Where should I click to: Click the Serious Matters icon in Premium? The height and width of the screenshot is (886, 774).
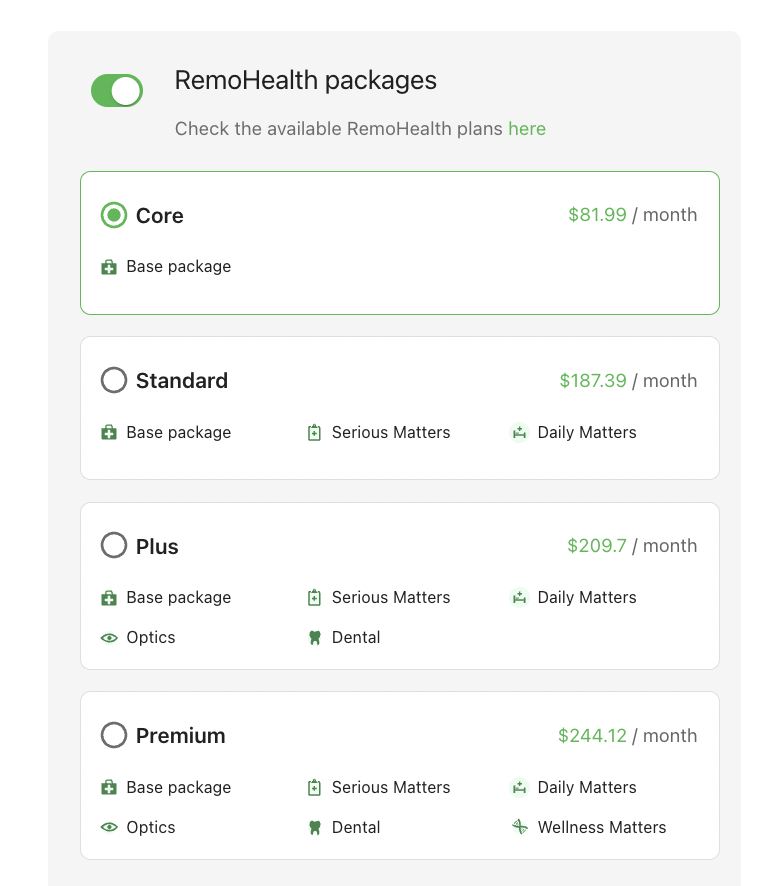314,788
